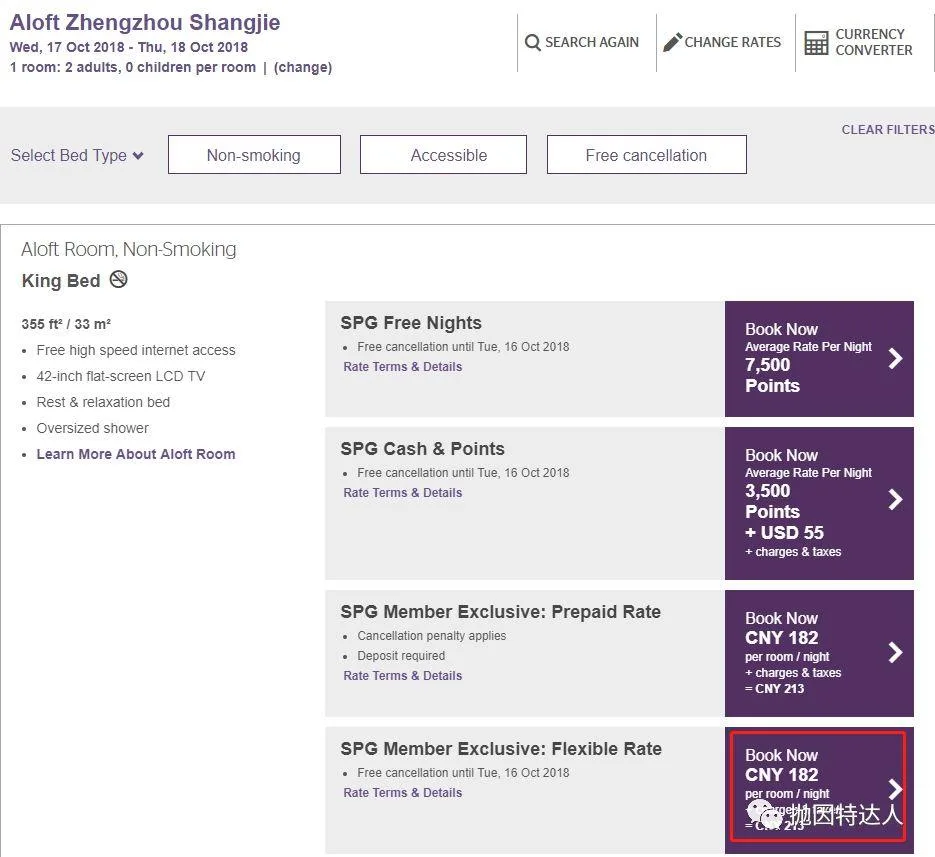
Task: Click the Search Again magnifier icon
Action: 533,42
